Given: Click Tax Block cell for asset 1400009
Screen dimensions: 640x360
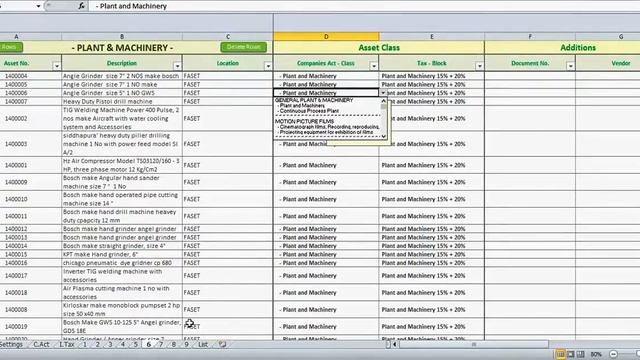Looking at the screenshot, I should point(432,182).
